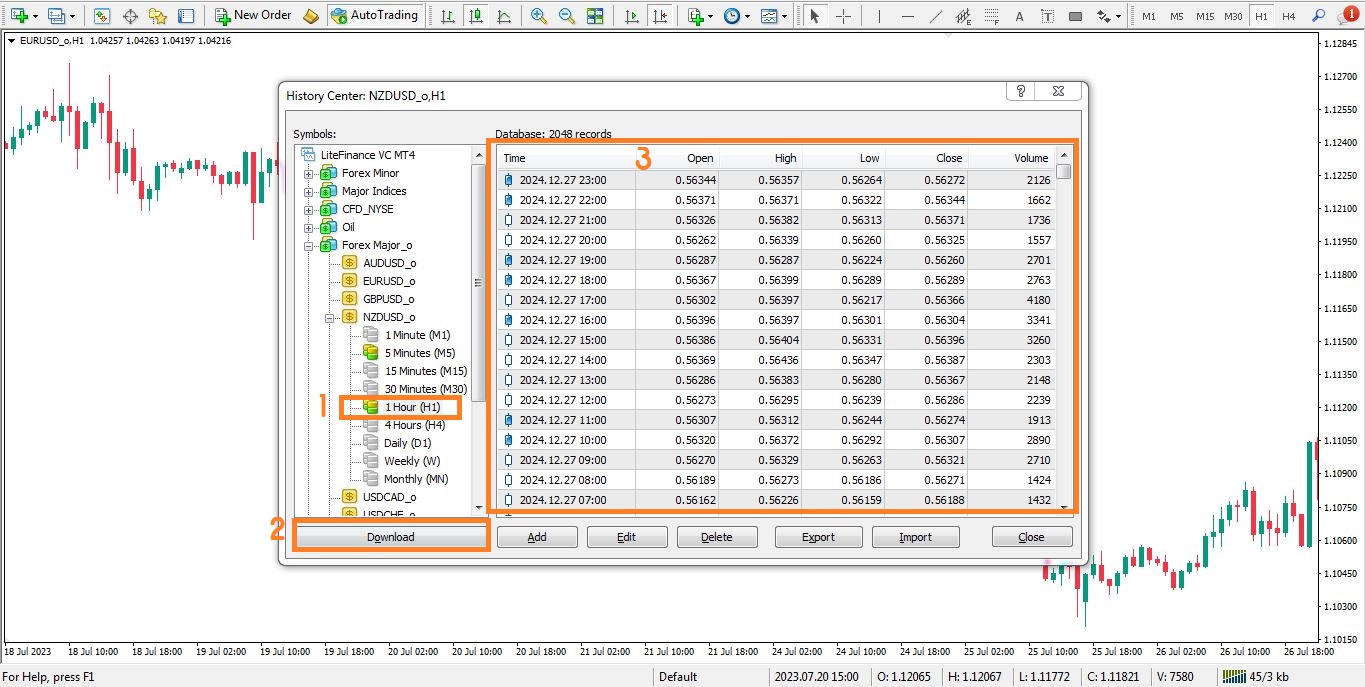Open the indicators list dropdown arrow

click(710, 16)
